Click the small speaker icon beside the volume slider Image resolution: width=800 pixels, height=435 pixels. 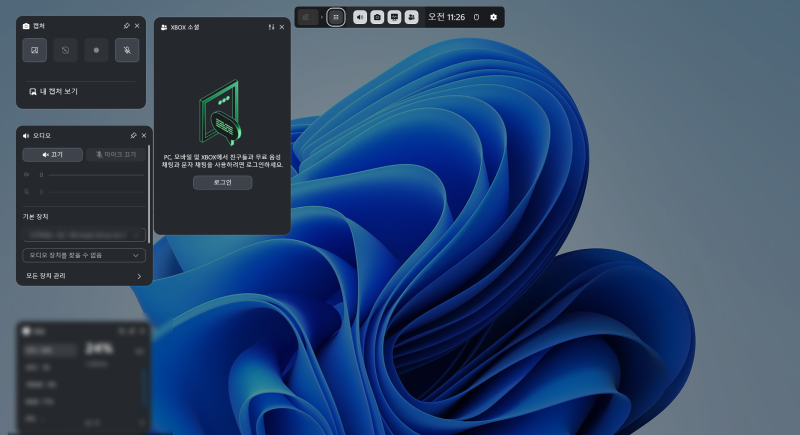[27, 175]
